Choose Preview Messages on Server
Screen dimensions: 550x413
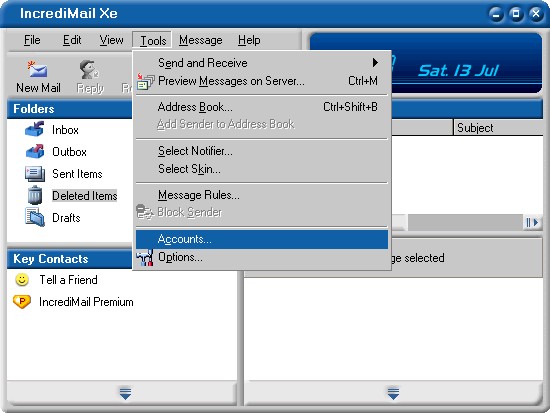262,81
